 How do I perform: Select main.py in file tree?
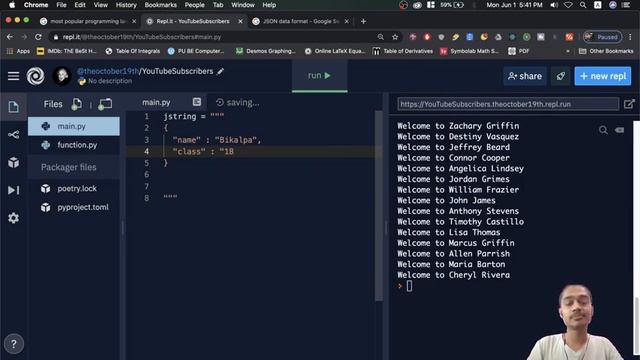[x=74, y=126]
